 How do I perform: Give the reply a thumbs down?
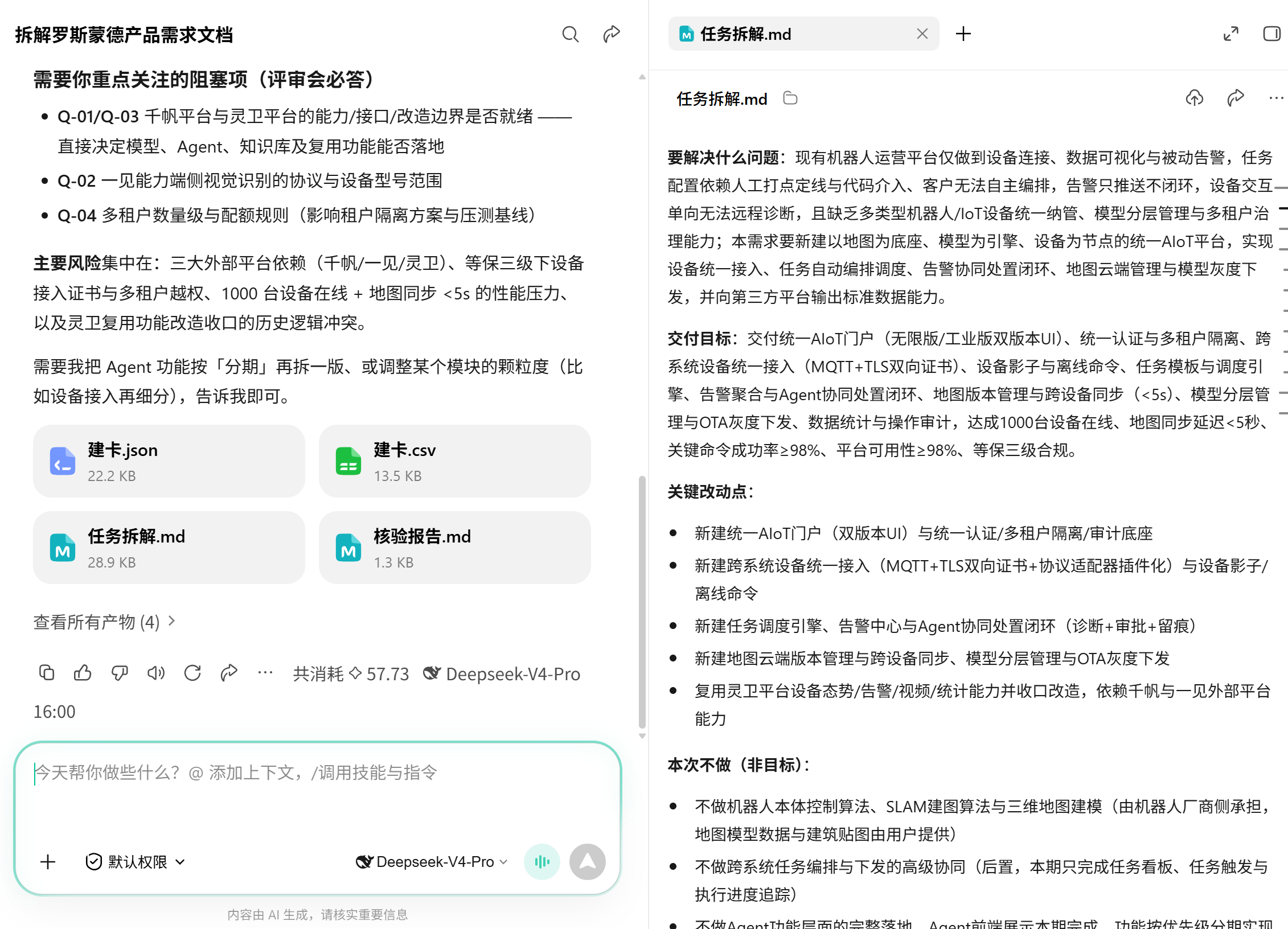click(x=120, y=673)
